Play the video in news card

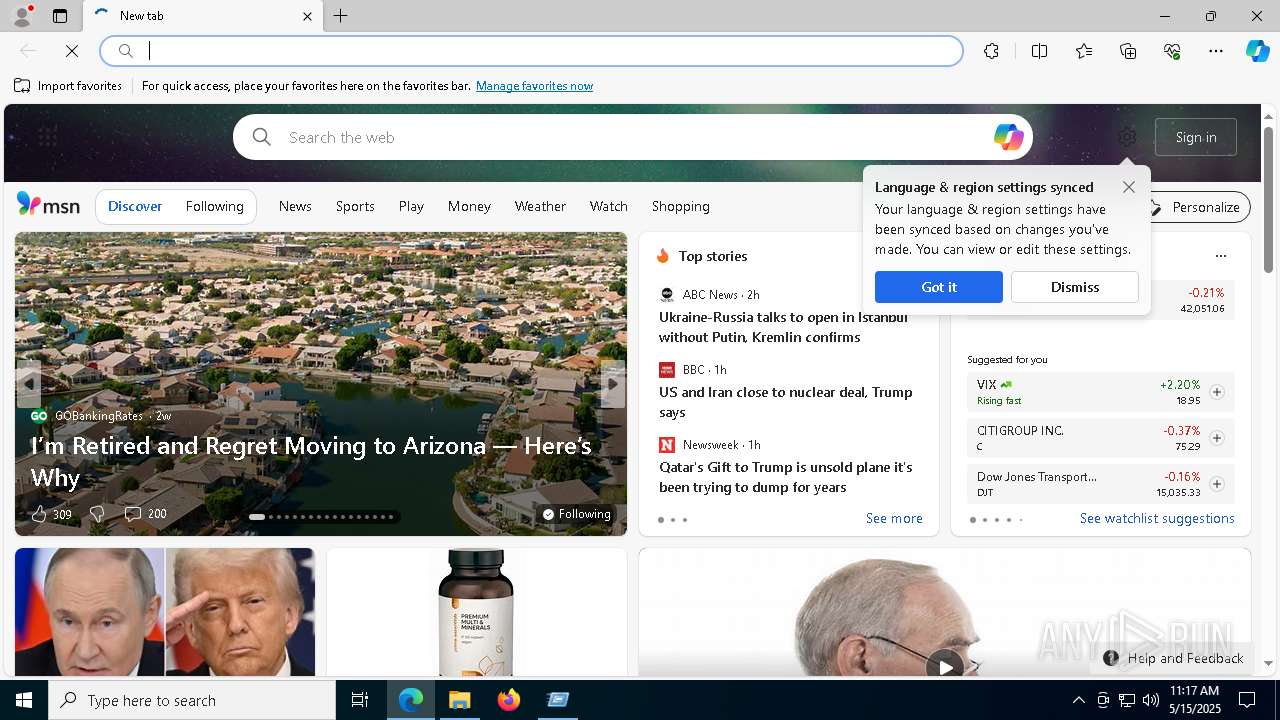click(945, 665)
